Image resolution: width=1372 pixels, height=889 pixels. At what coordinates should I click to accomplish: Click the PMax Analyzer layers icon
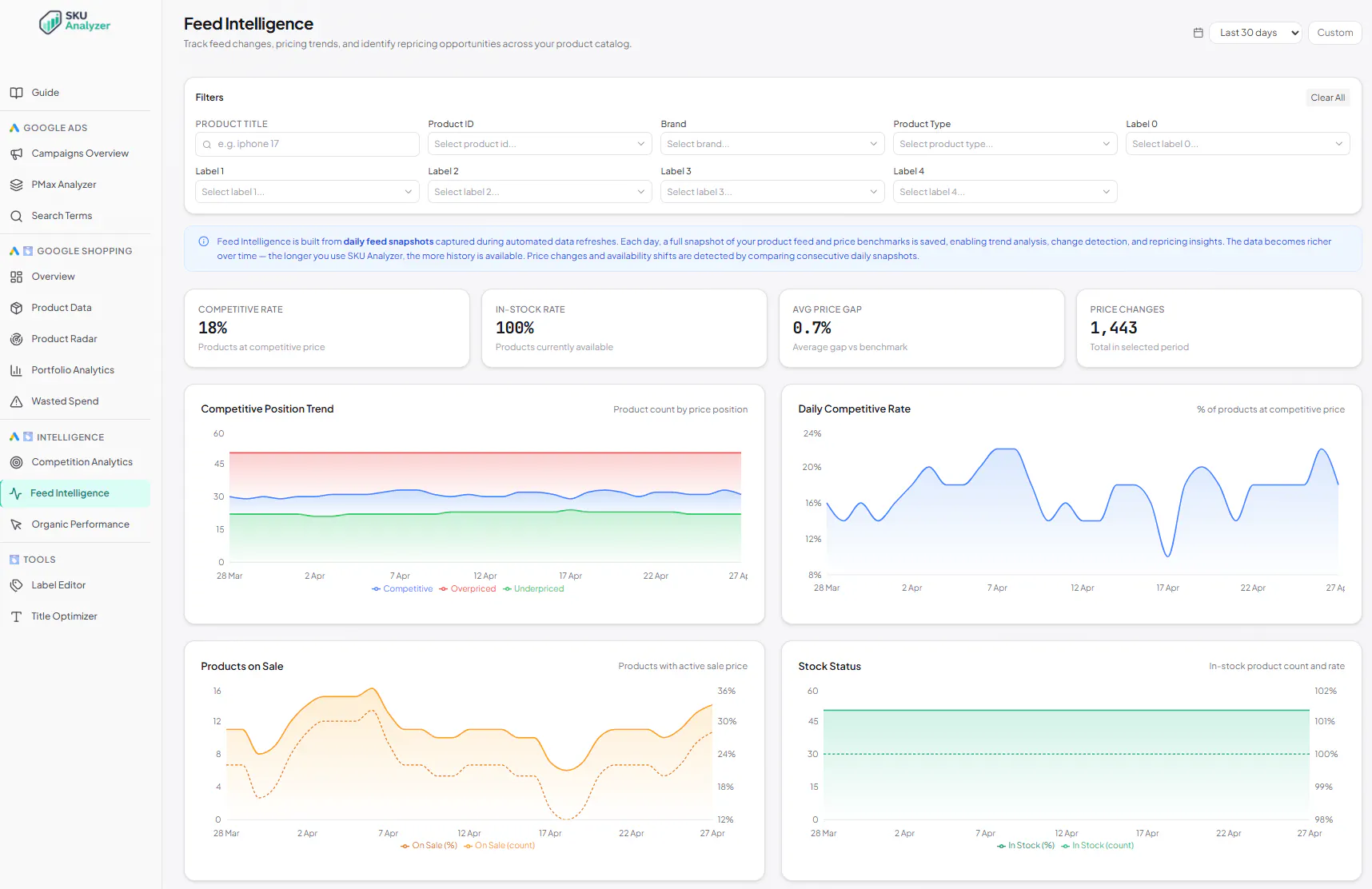pos(16,185)
